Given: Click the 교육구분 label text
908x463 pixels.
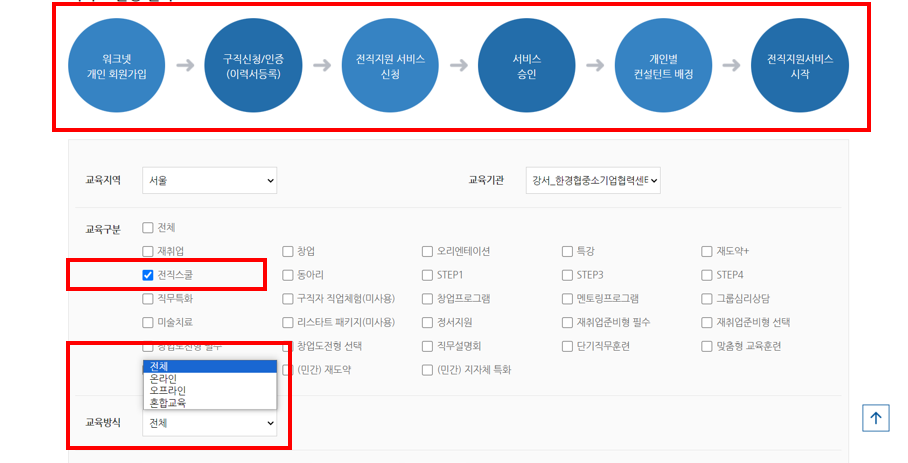Looking at the screenshot, I should click(103, 229).
